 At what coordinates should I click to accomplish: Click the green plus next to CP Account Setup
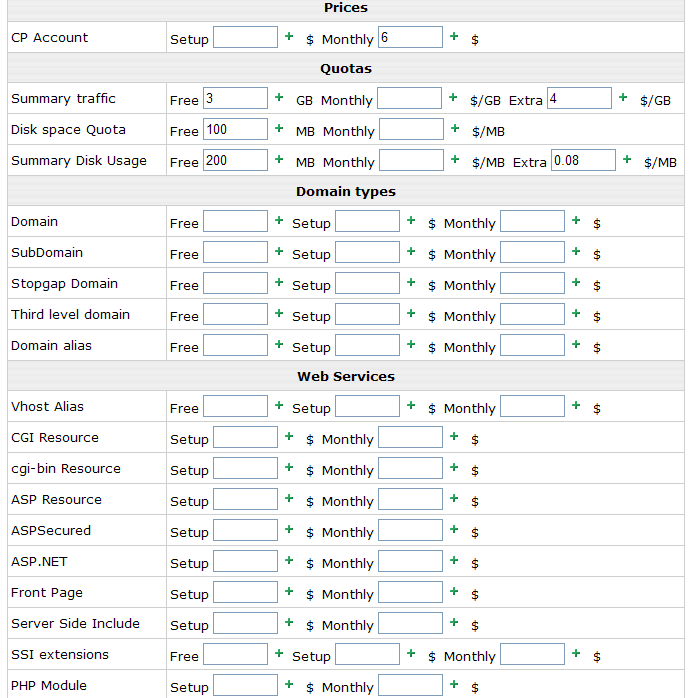pyautogui.click(x=289, y=36)
